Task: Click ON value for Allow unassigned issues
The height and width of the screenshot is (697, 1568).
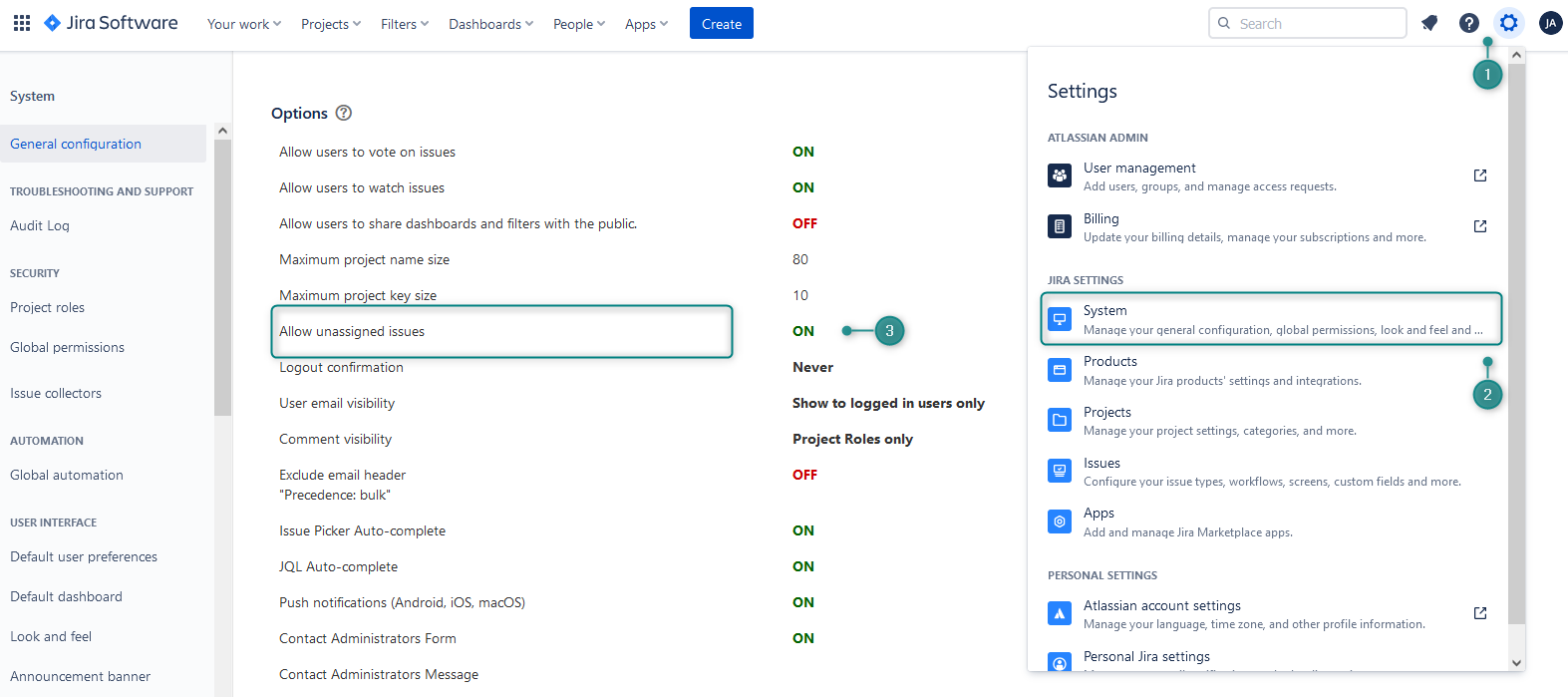Action: pyautogui.click(x=803, y=331)
